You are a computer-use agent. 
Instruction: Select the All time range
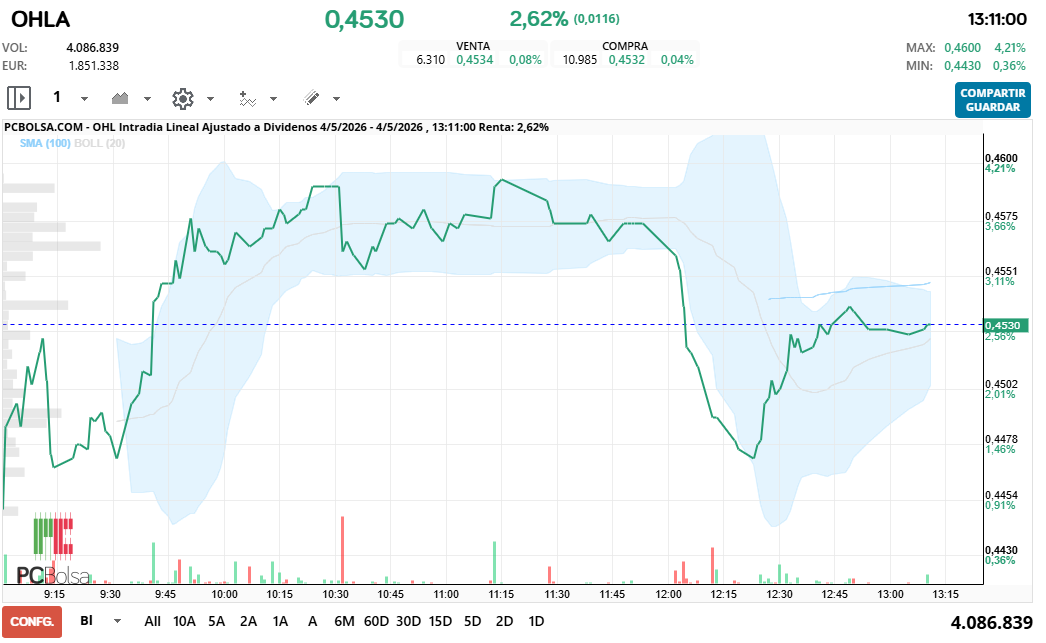tap(152, 622)
